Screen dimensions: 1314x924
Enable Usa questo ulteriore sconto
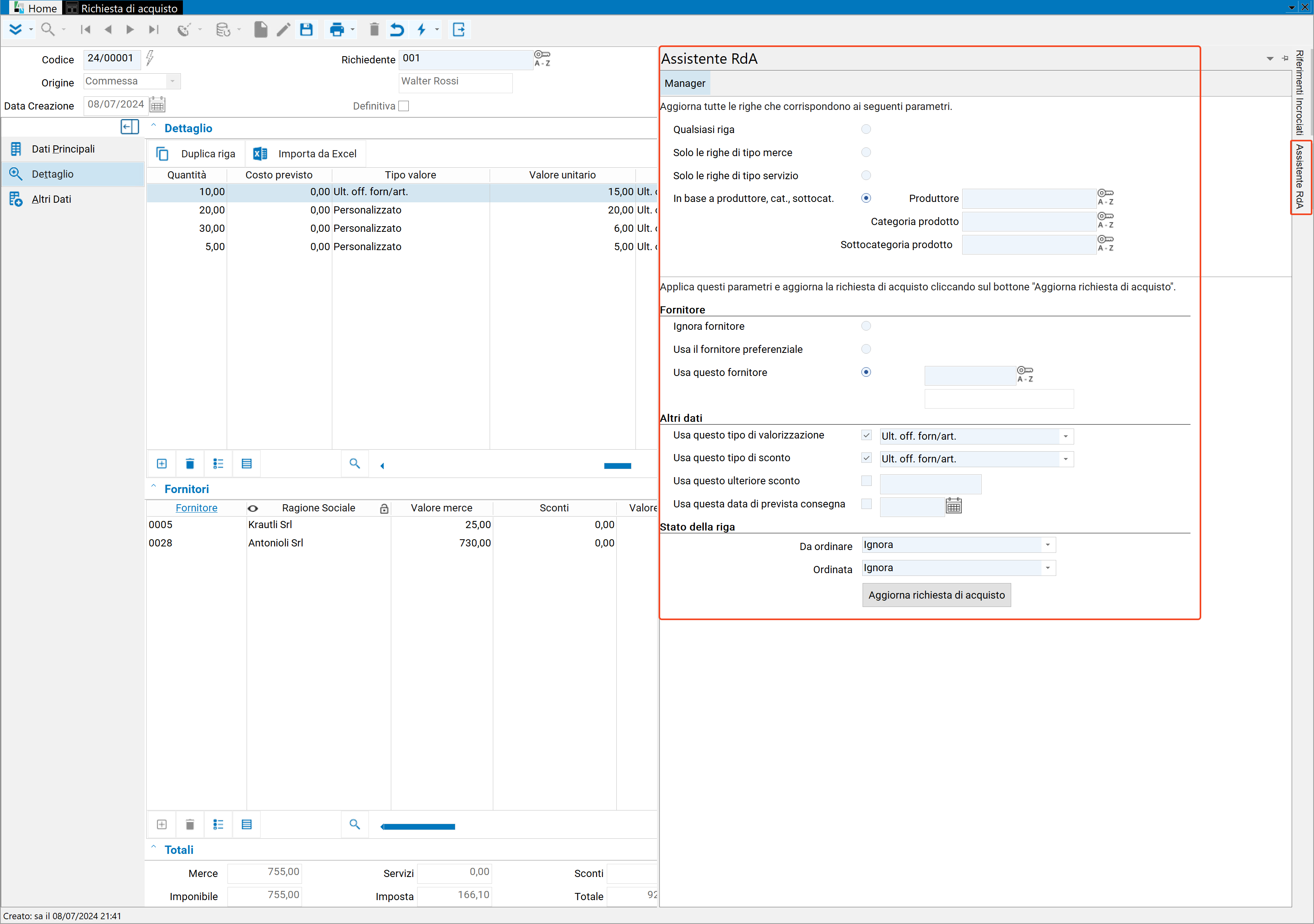(x=867, y=481)
